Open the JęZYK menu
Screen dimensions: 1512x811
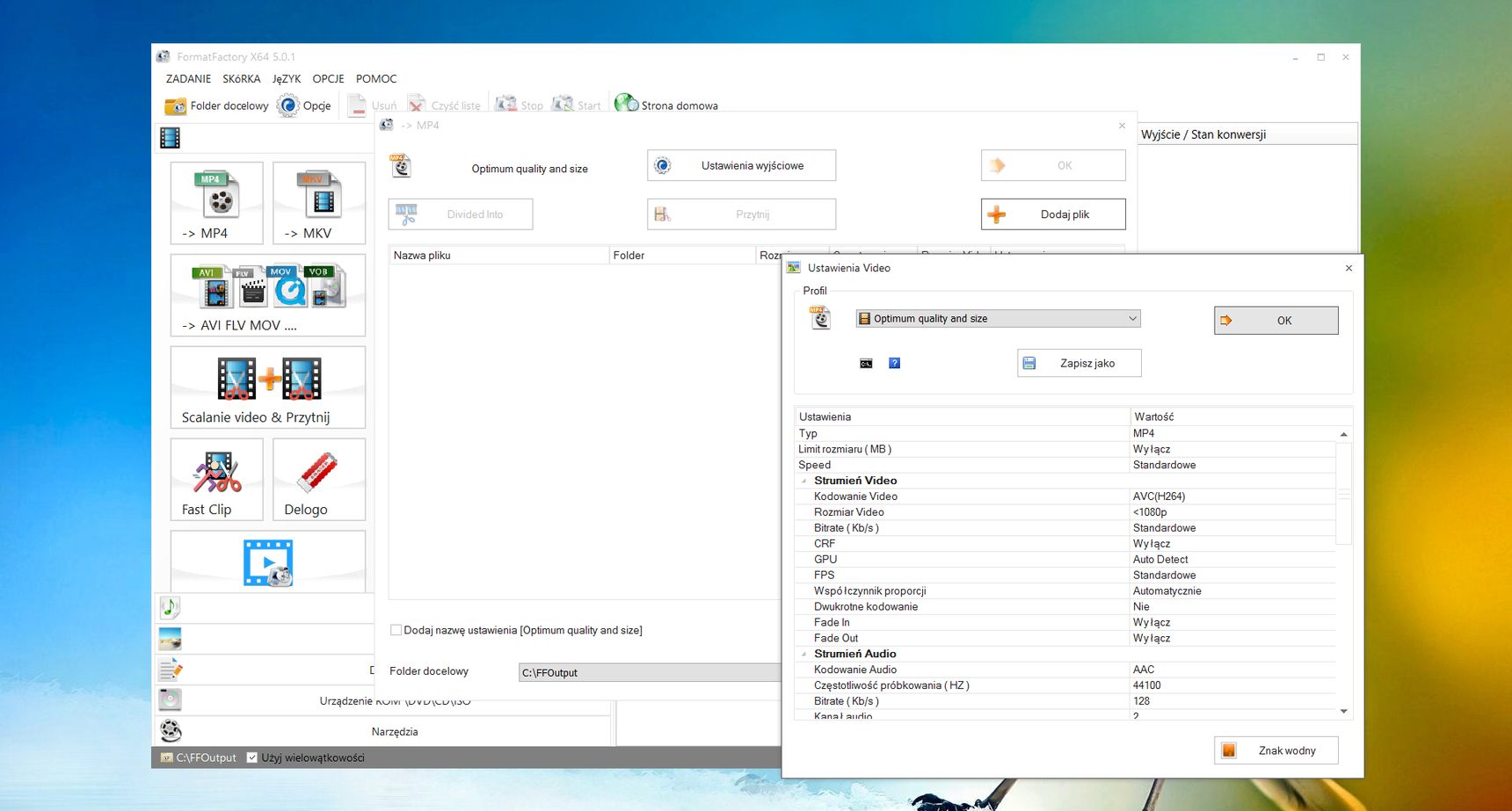[287, 79]
